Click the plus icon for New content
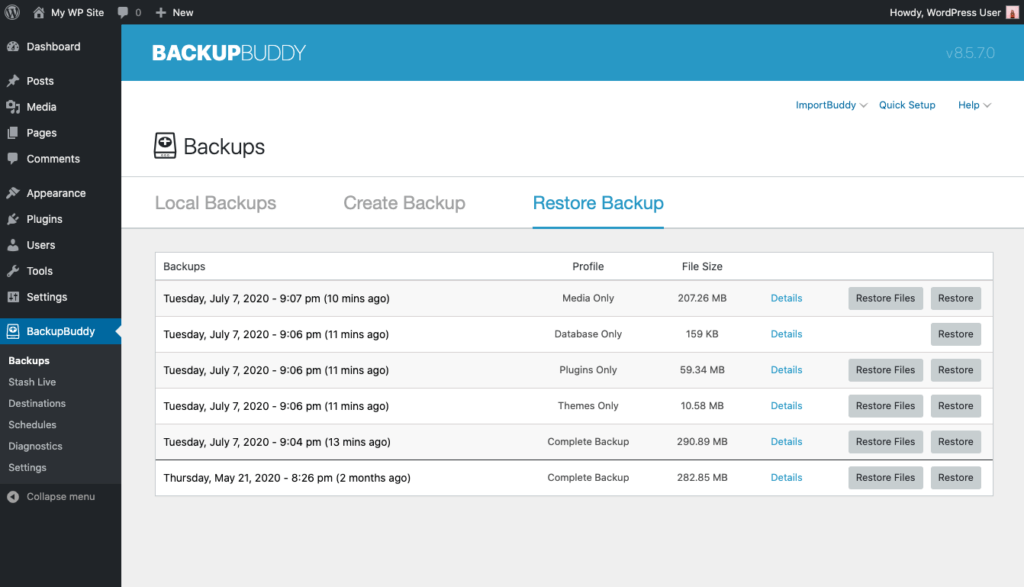This screenshot has height=587, width=1024. pyautogui.click(x=161, y=12)
